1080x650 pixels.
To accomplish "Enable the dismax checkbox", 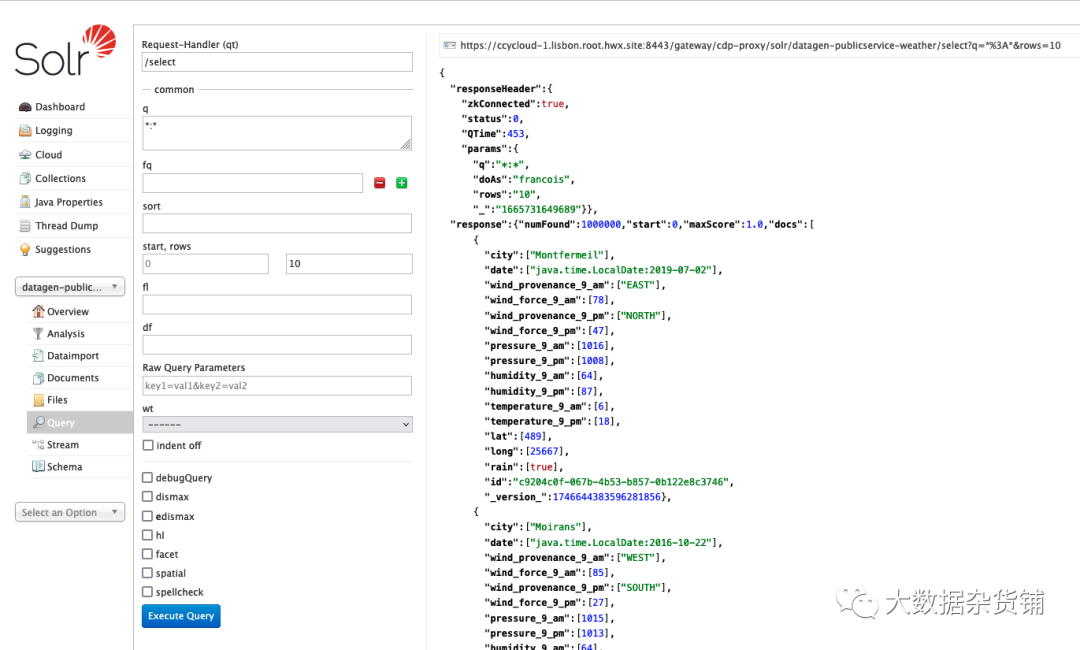I will click(147, 496).
